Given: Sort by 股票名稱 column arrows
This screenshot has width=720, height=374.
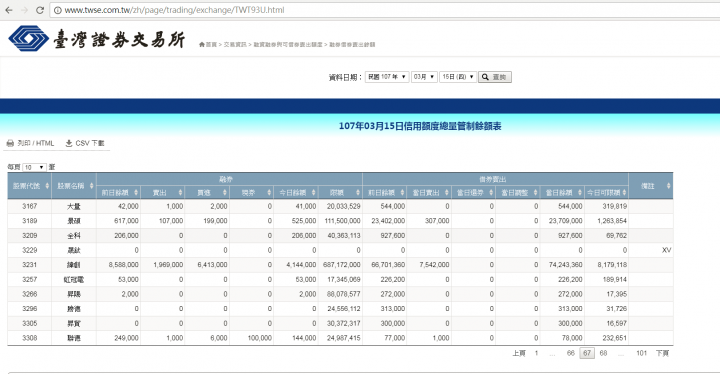Looking at the screenshot, I should tap(91, 186).
